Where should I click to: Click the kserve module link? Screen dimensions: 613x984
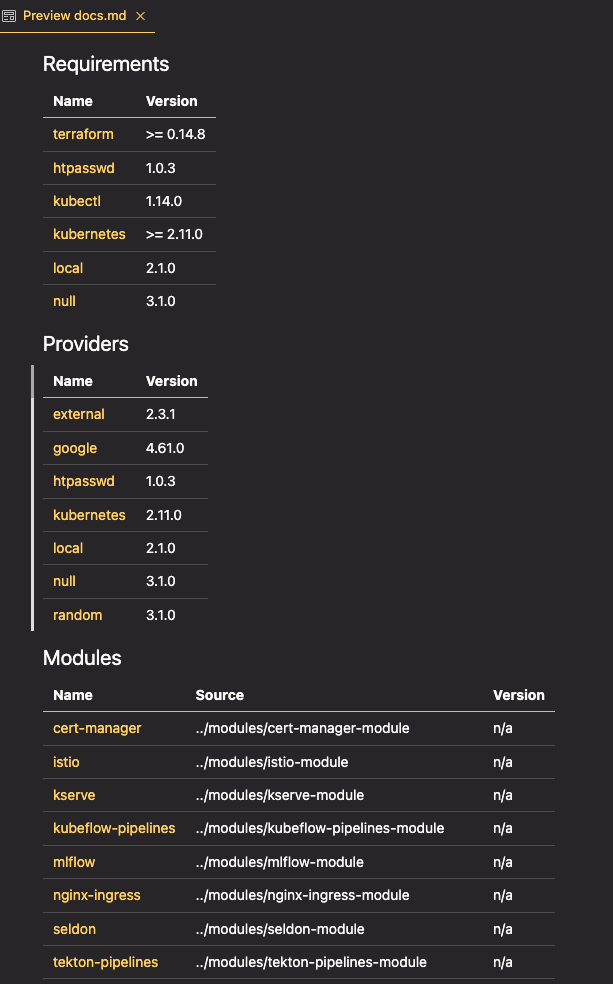point(74,795)
